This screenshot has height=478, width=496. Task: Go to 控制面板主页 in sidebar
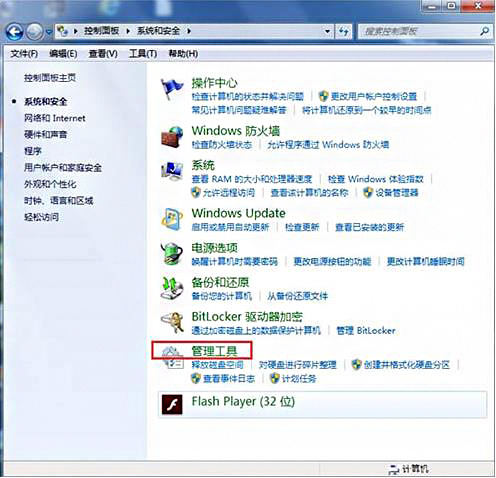coord(50,78)
